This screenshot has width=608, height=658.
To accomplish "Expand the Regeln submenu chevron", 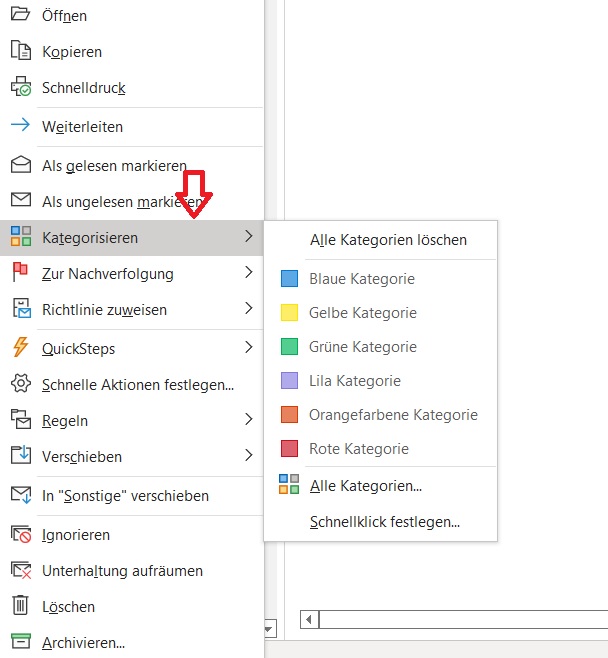I will (249, 419).
